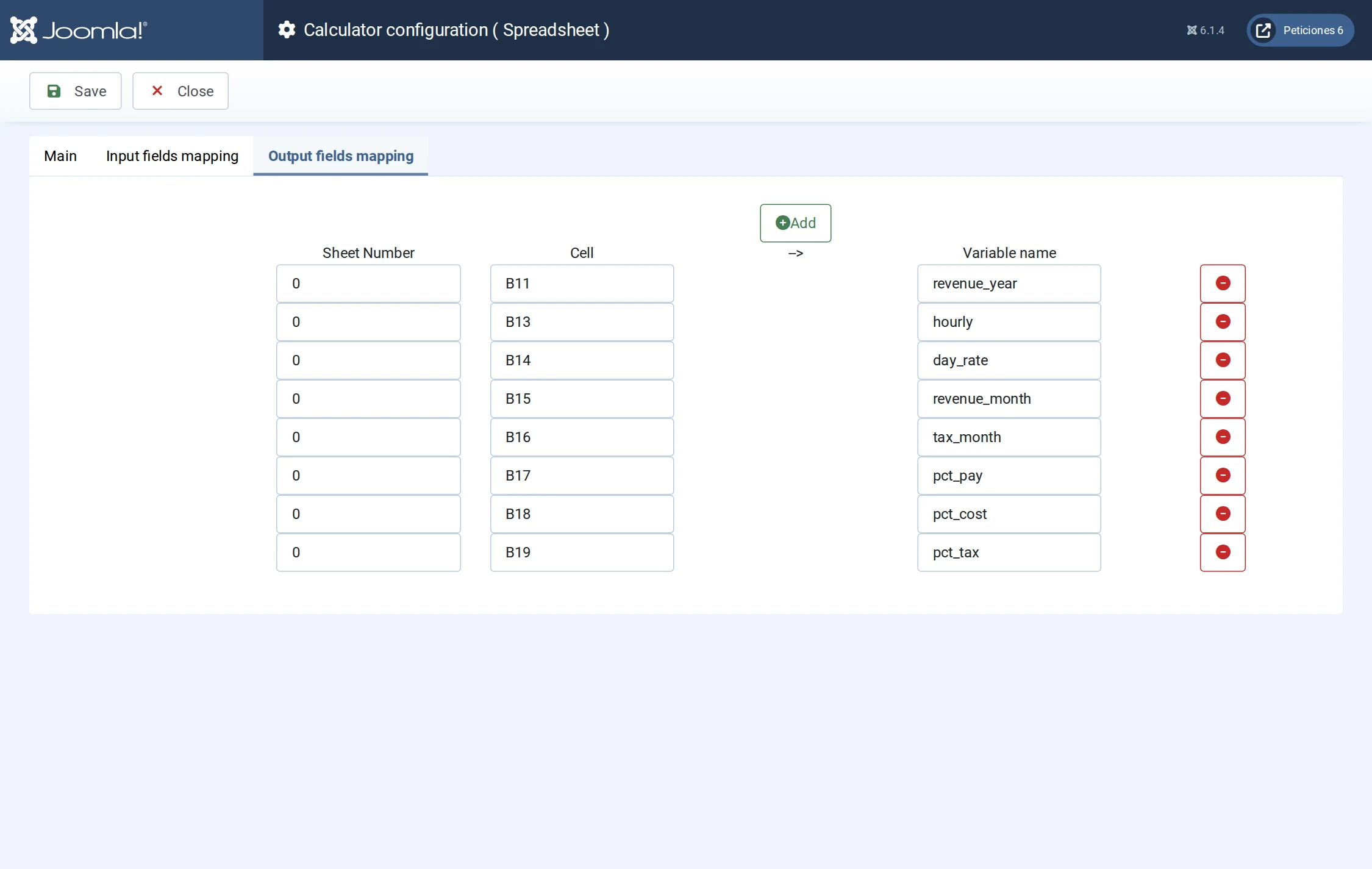Edit the tax_month variable name field

(1009, 437)
